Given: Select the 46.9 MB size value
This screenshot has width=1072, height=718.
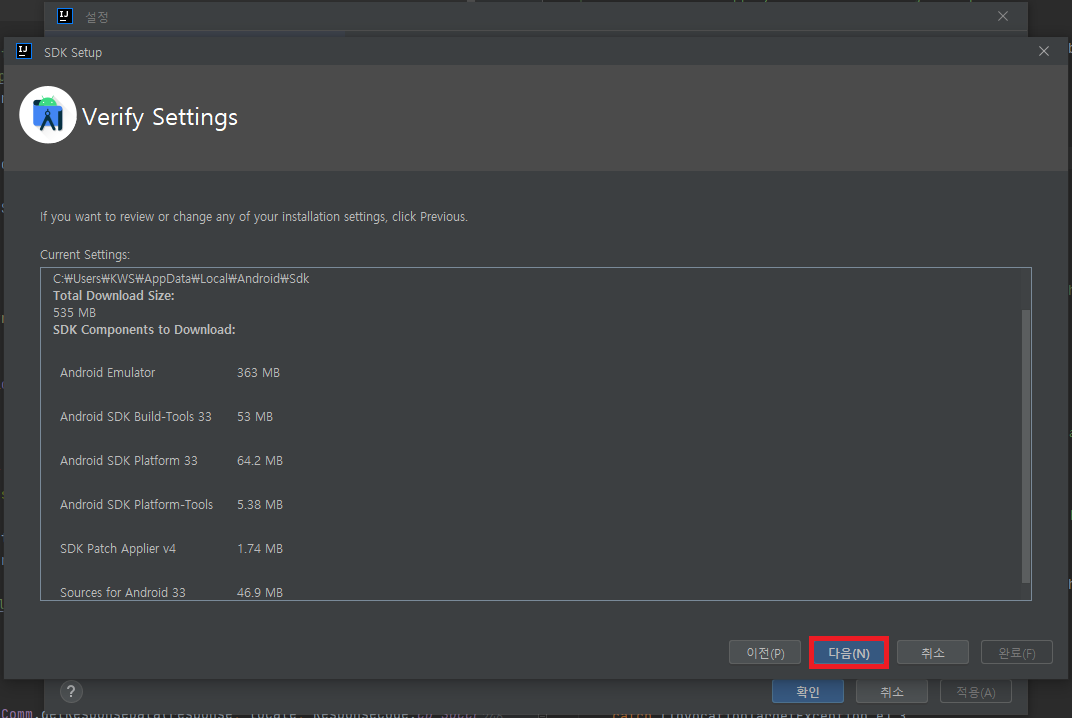Looking at the screenshot, I should pyautogui.click(x=260, y=592).
